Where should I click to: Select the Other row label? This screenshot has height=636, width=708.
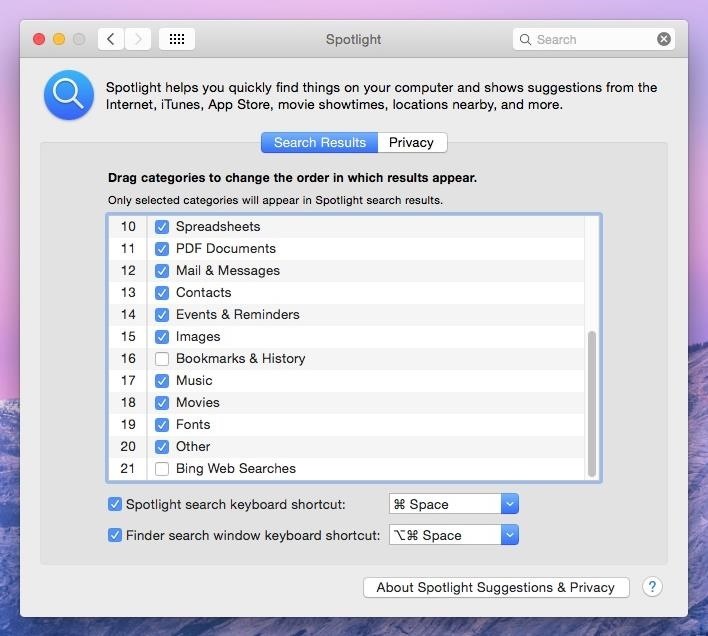(x=193, y=447)
